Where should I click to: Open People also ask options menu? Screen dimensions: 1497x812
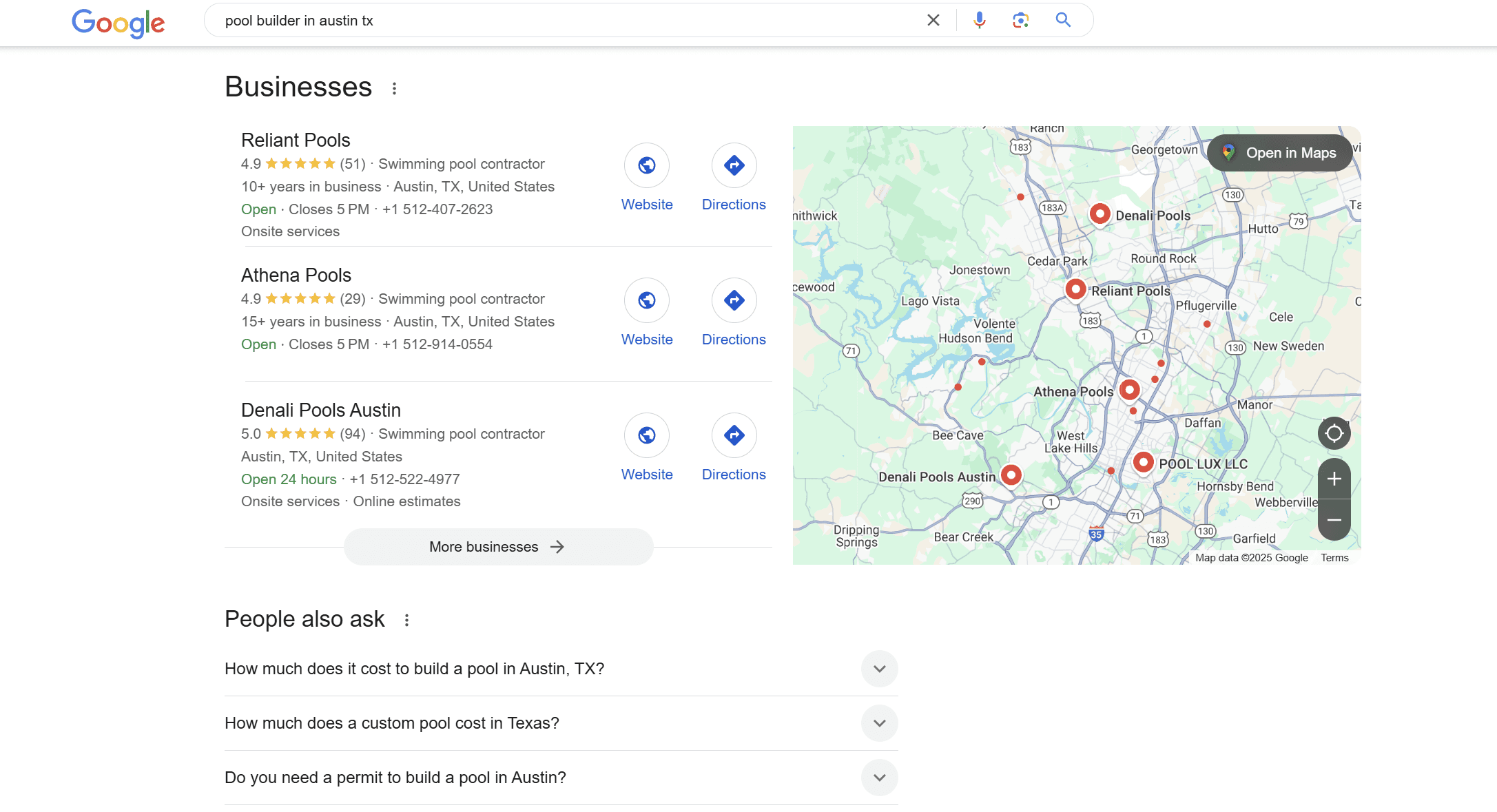(407, 620)
